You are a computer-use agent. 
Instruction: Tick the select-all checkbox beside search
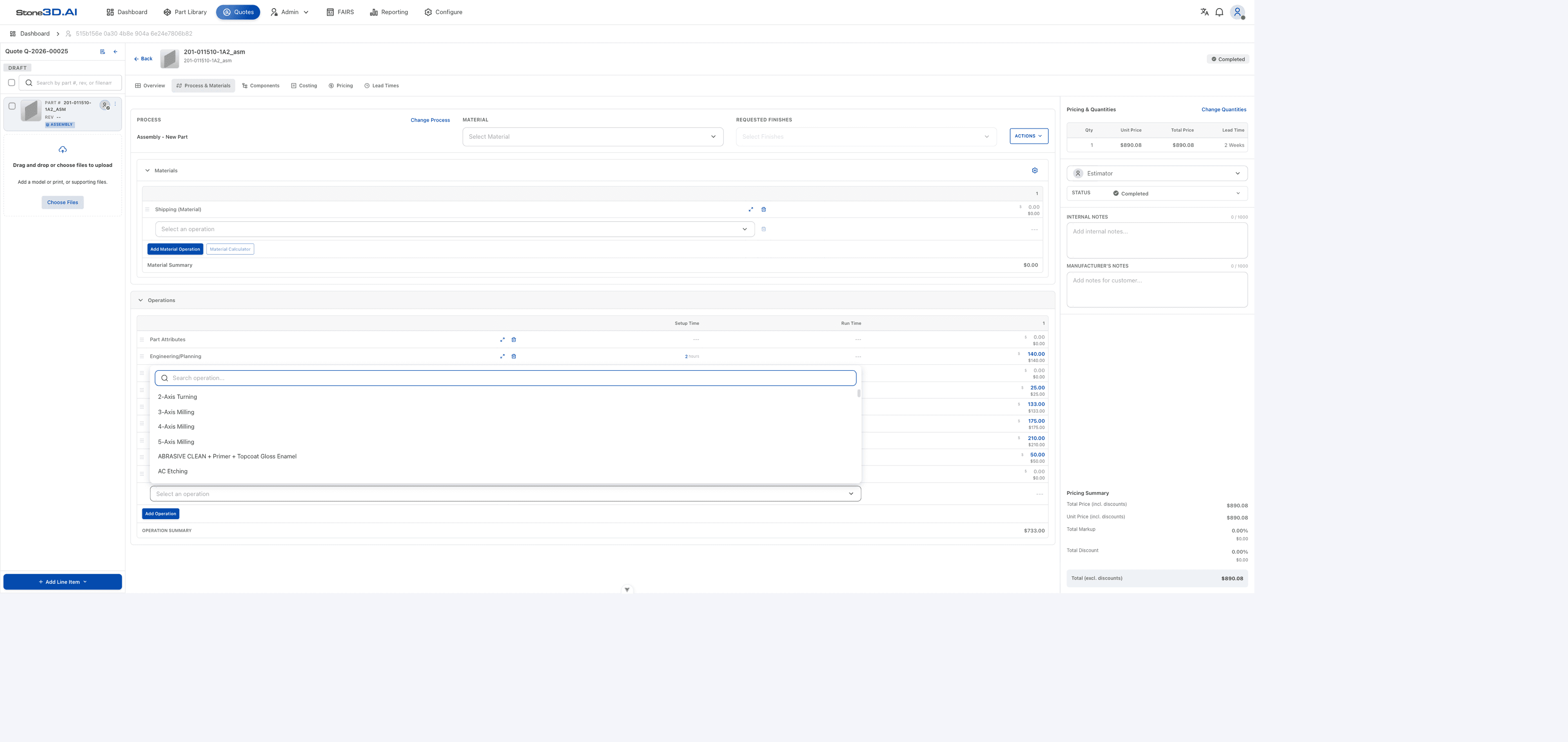tap(11, 83)
